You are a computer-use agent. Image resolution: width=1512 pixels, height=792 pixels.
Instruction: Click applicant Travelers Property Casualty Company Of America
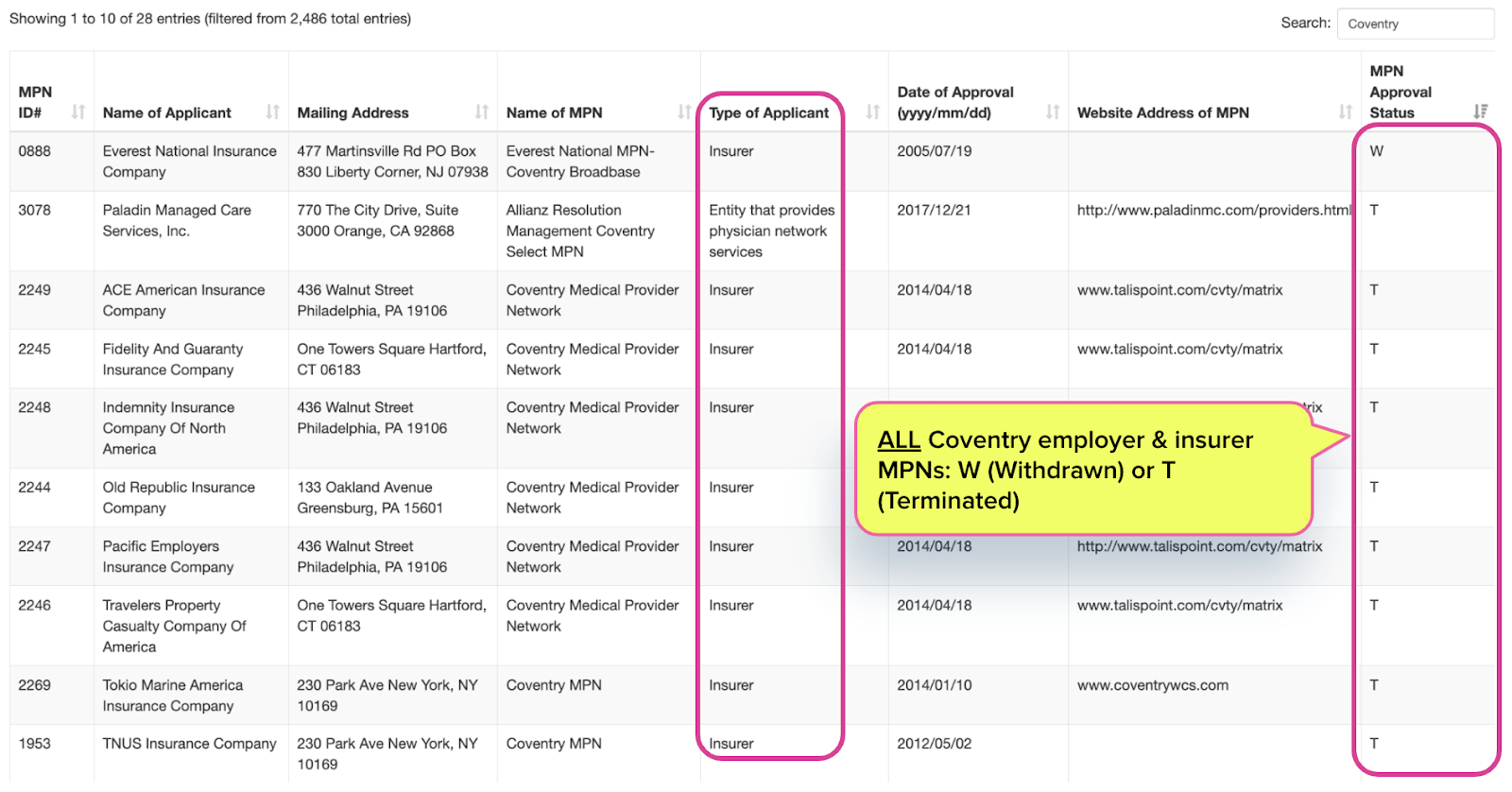(x=175, y=626)
